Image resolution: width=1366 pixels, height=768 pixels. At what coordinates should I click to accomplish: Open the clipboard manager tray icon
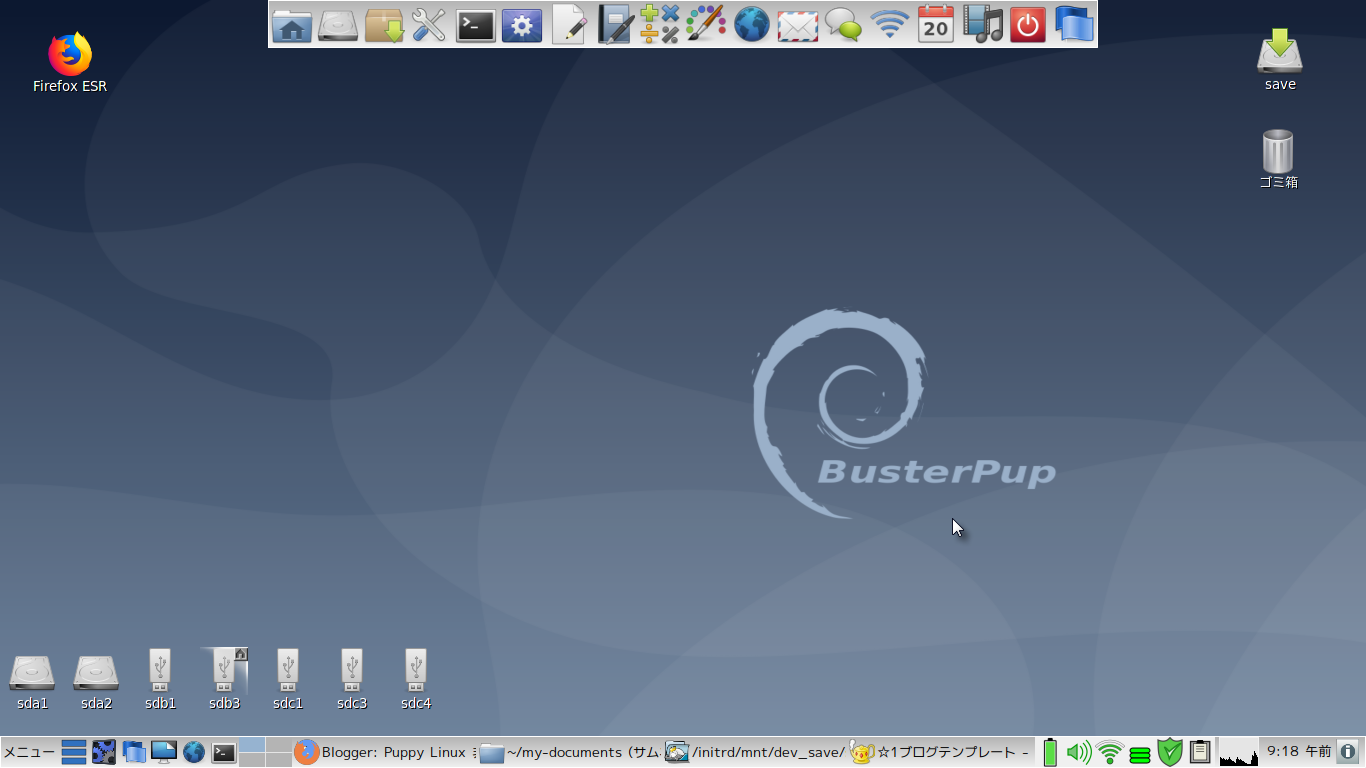coord(1201,752)
